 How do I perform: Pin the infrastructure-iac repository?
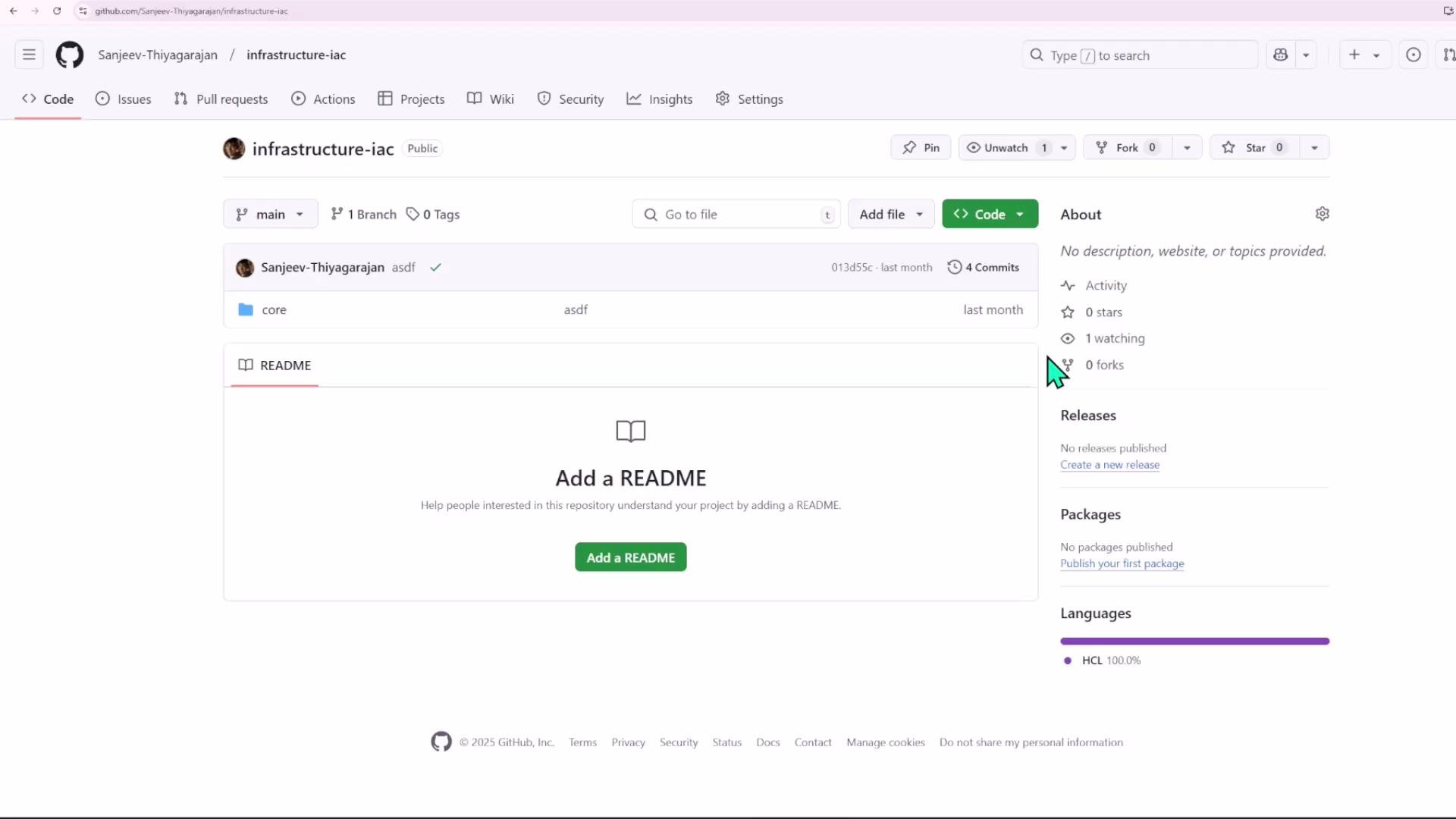click(921, 148)
